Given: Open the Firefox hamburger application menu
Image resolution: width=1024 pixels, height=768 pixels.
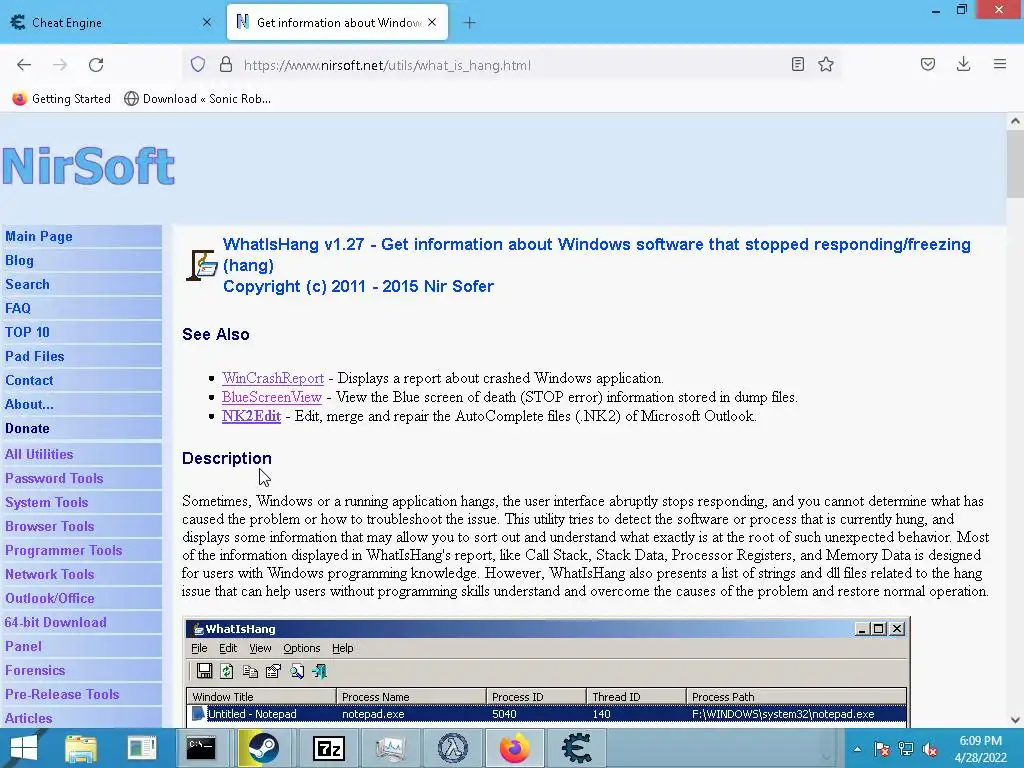Looking at the screenshot, I should tap(1000, 64).
